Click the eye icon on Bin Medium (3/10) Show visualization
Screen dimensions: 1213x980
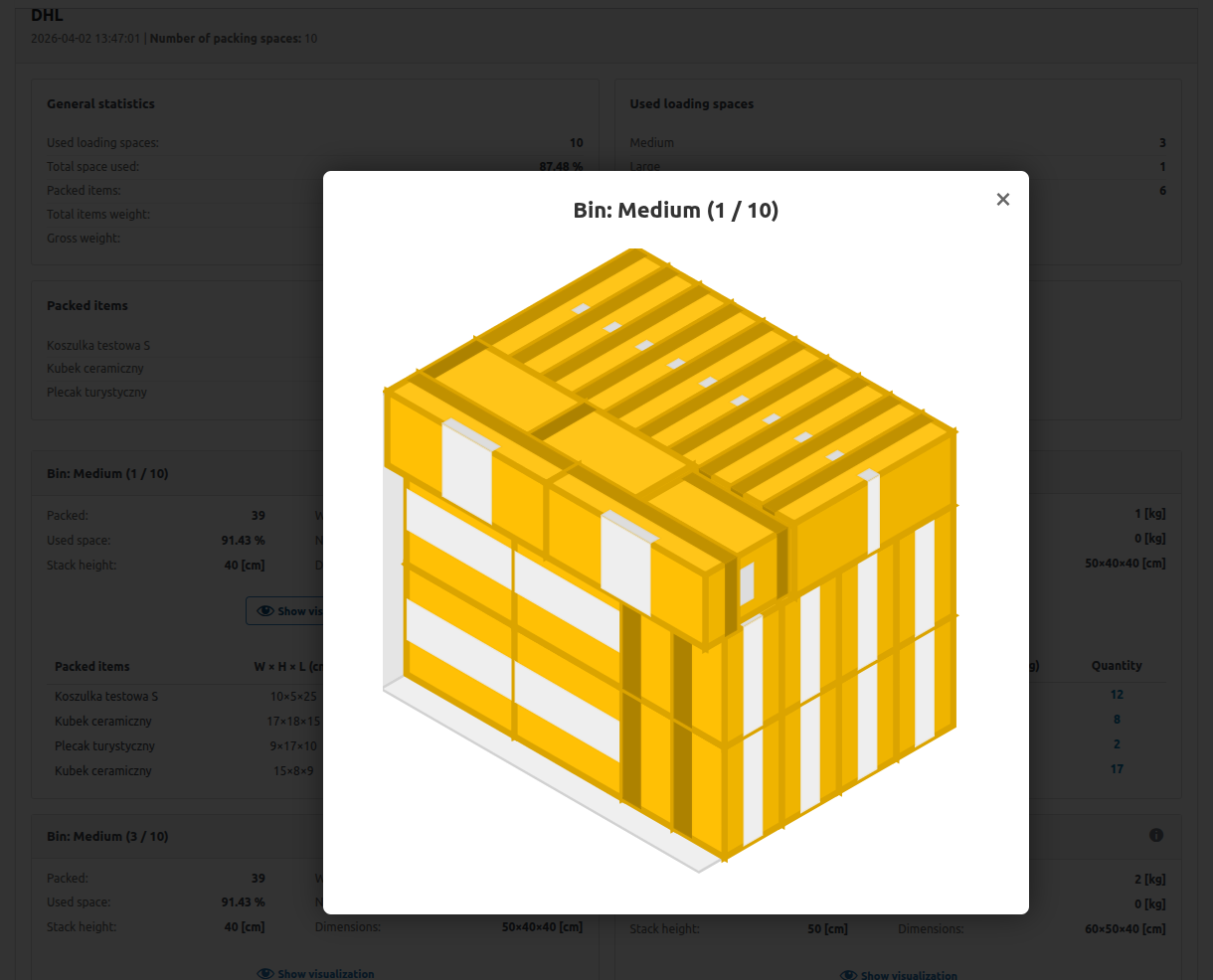[x=264, y=974]
